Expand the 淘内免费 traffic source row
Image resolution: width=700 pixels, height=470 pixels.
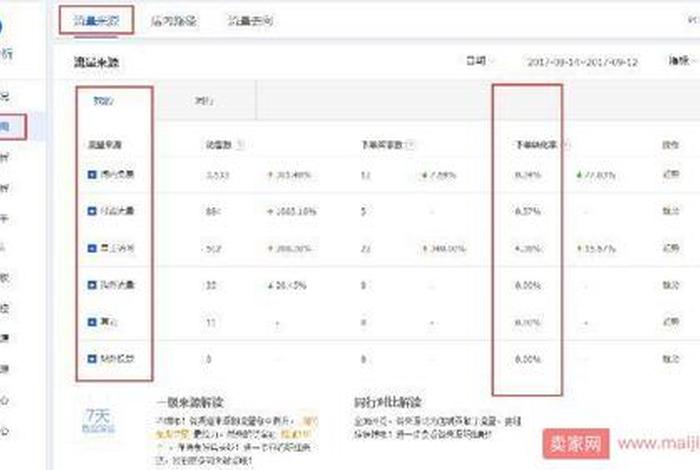[92, 175]
